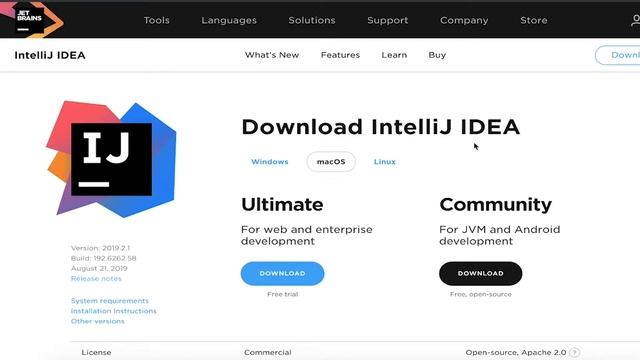640x360 pixels.
Task: Click the 'August 21, 2019' date text
Action: (99, 269)
